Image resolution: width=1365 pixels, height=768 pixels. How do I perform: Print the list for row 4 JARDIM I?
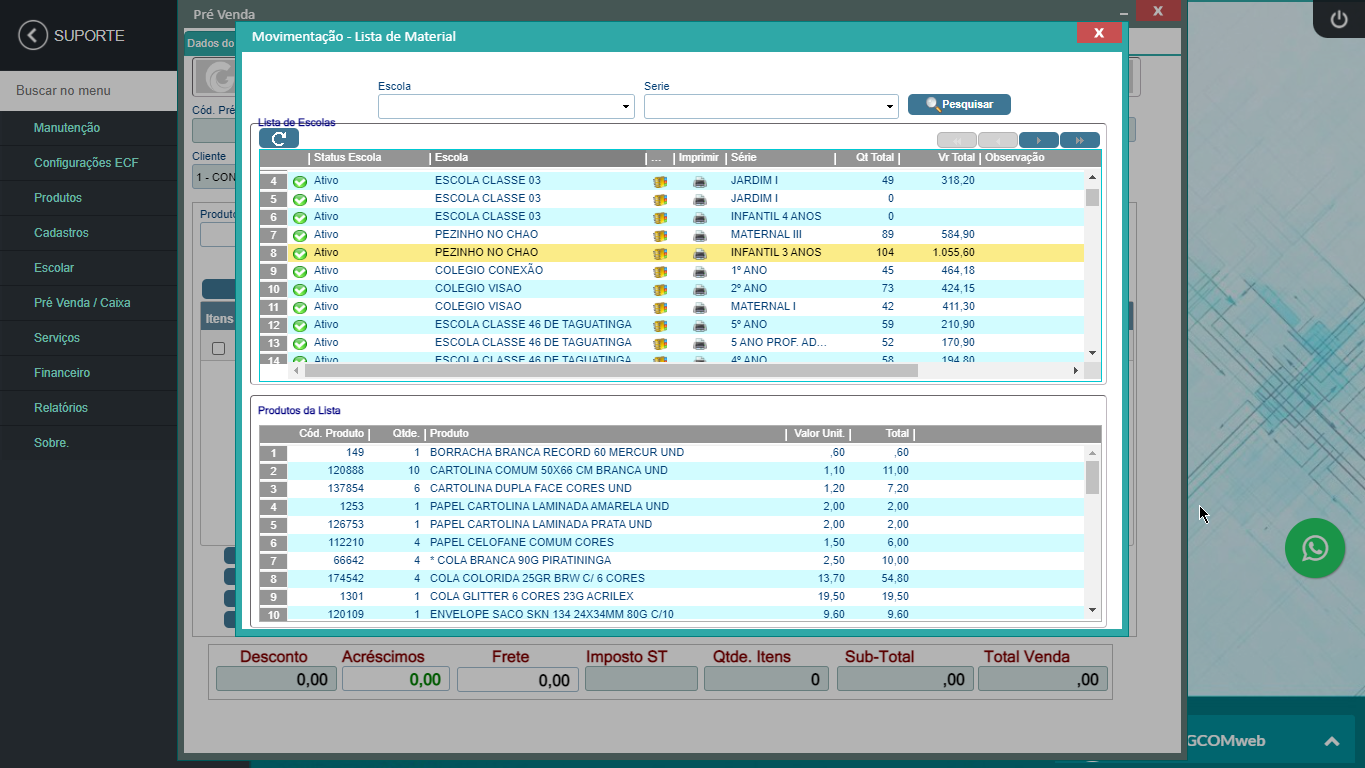pyautogui.click(x=700, y=181)
